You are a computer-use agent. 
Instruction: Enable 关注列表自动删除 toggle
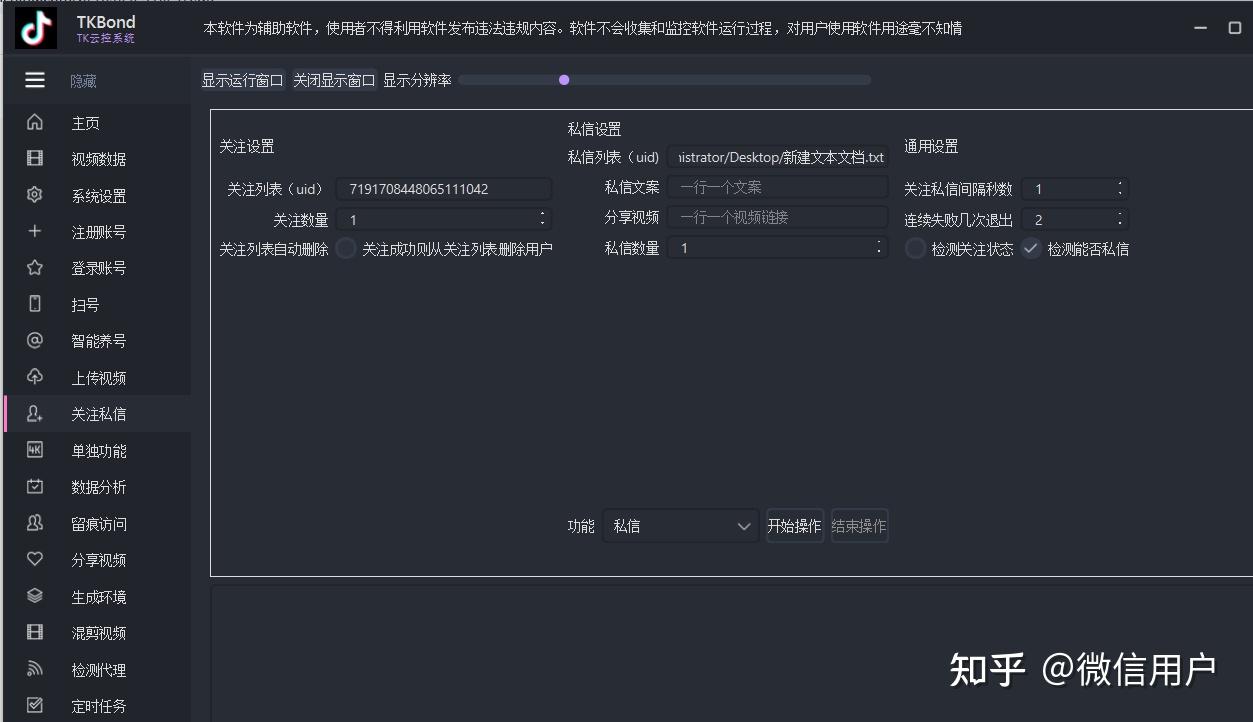[345, 249]
